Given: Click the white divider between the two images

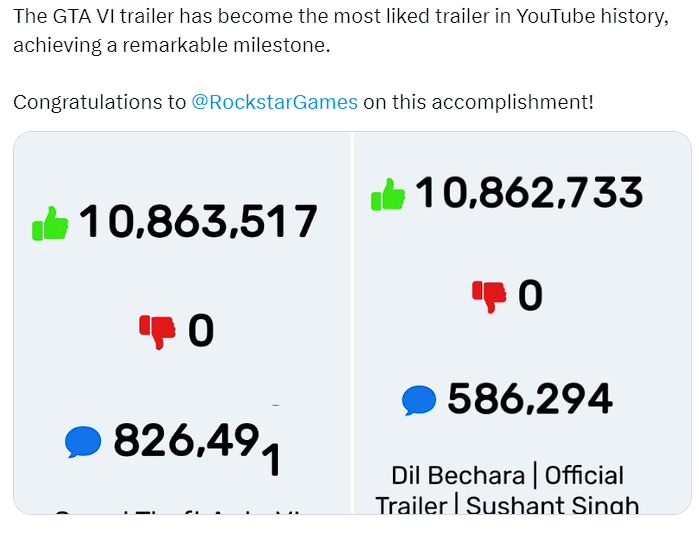Looking at the screenshot, I should 353,320.
